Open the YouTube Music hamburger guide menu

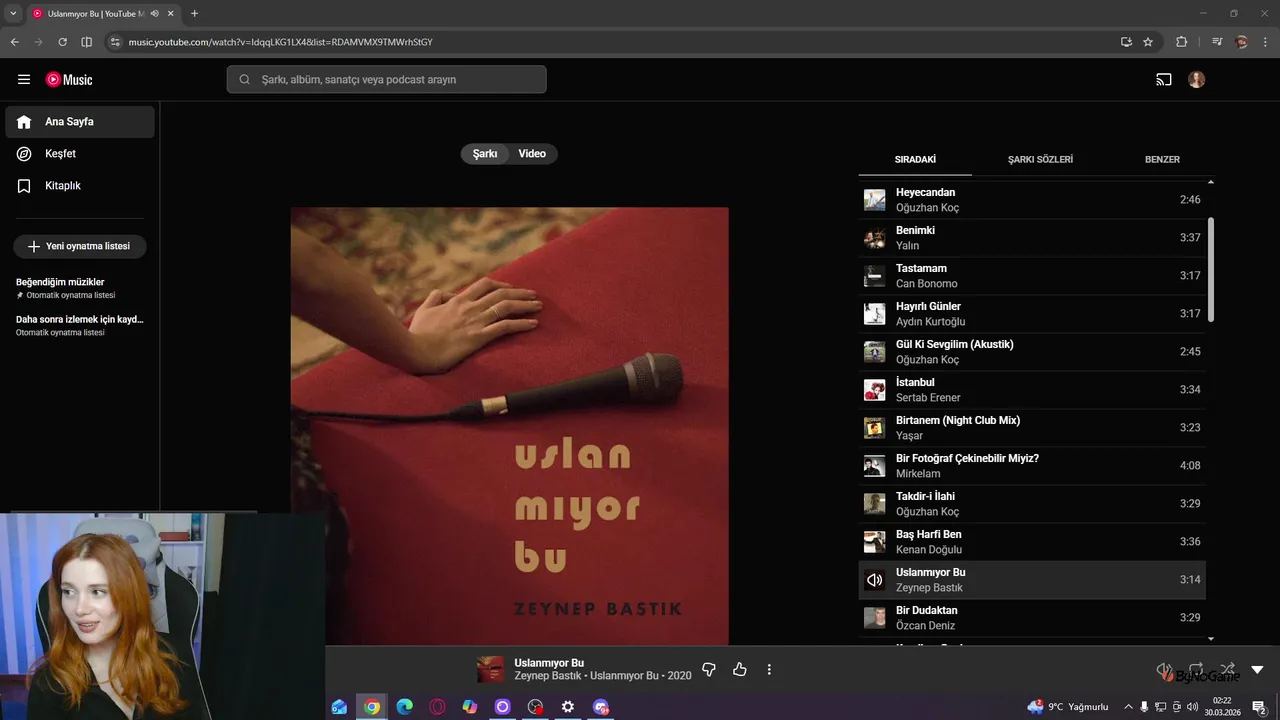tap(24, 80)
